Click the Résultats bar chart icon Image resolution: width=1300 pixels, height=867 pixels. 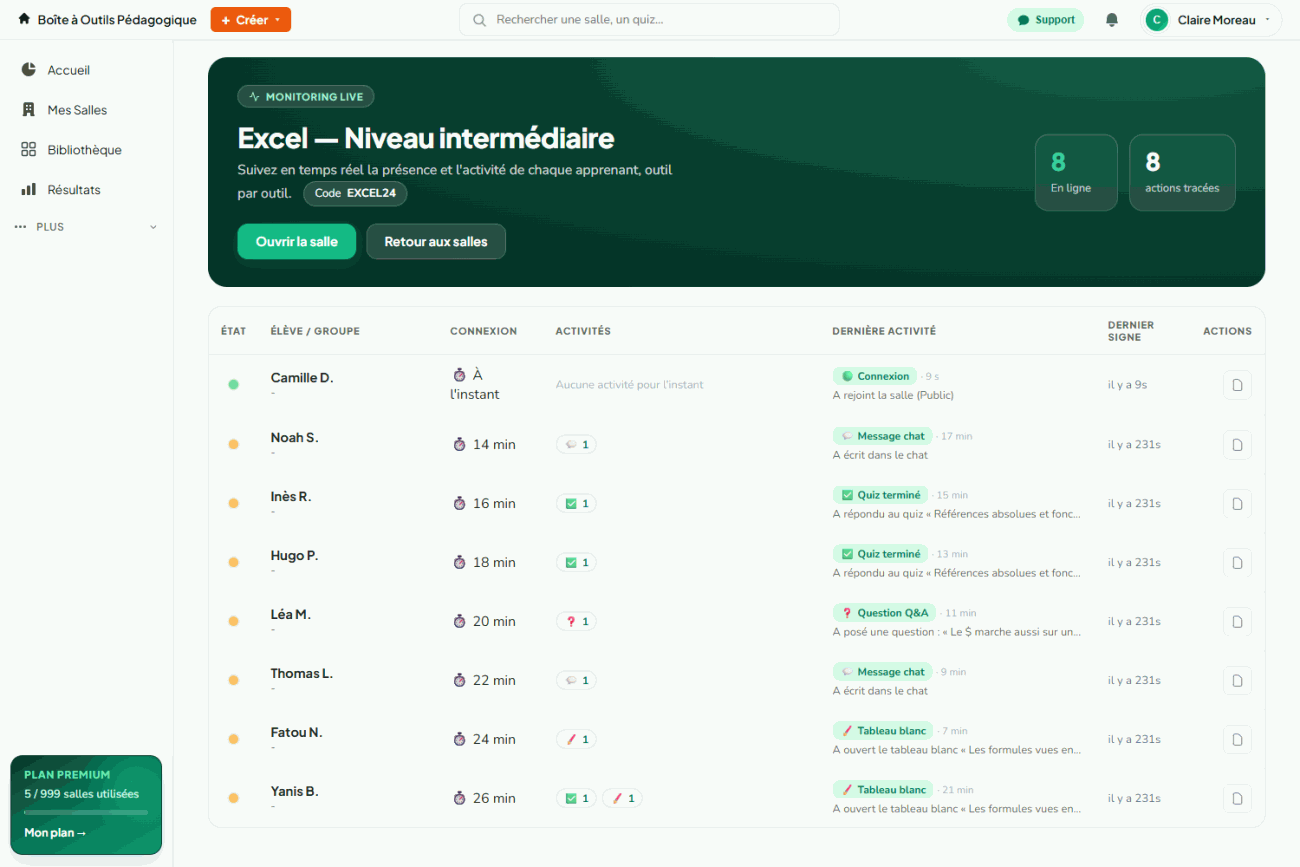28,190
